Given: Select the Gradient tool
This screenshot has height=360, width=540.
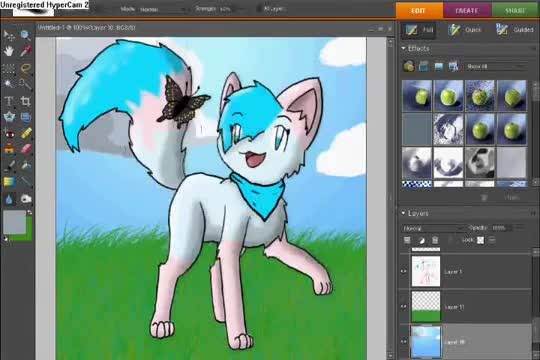Looking at the screenshot, I should click(x=9, y=182).
